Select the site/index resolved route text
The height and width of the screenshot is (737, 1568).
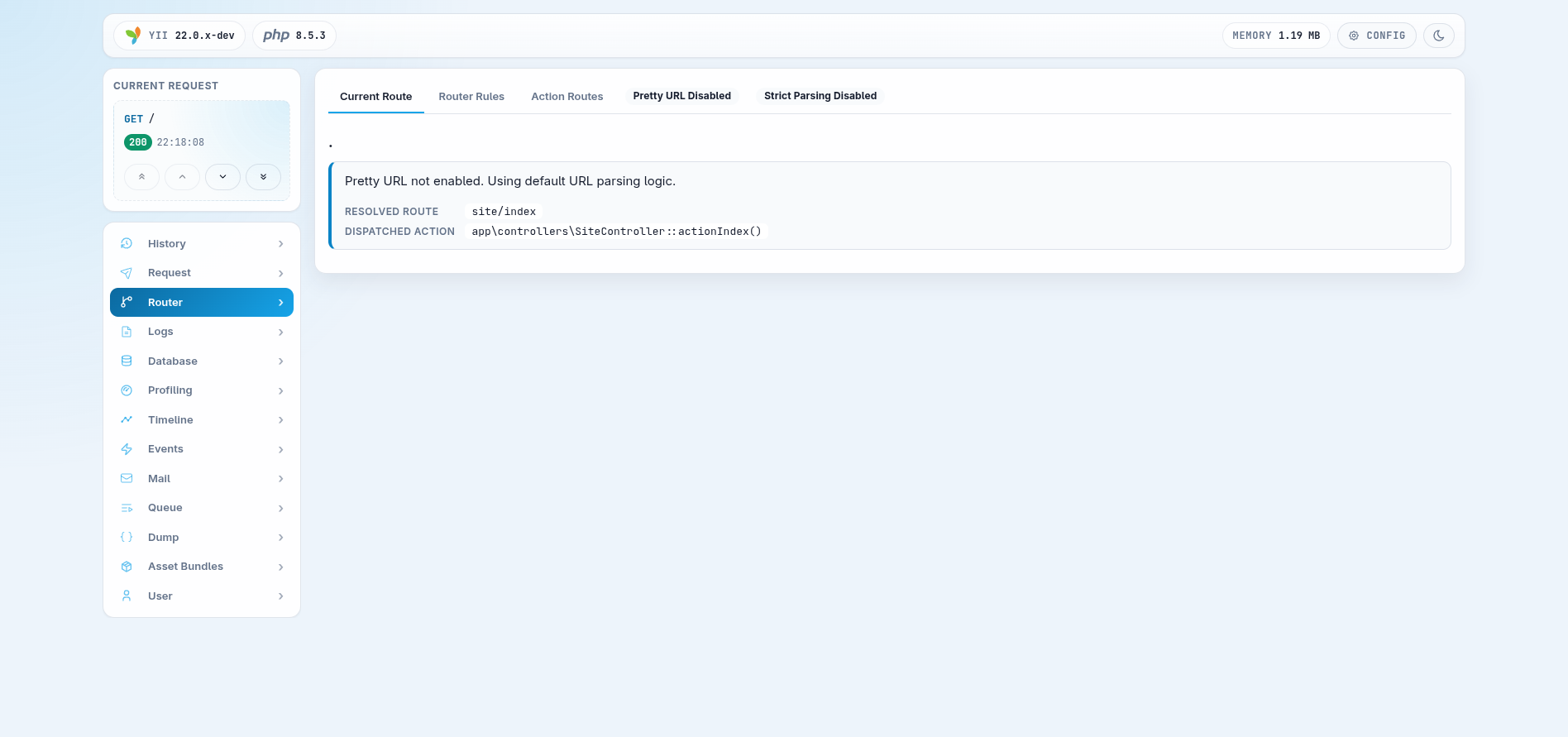click(504, 212)
